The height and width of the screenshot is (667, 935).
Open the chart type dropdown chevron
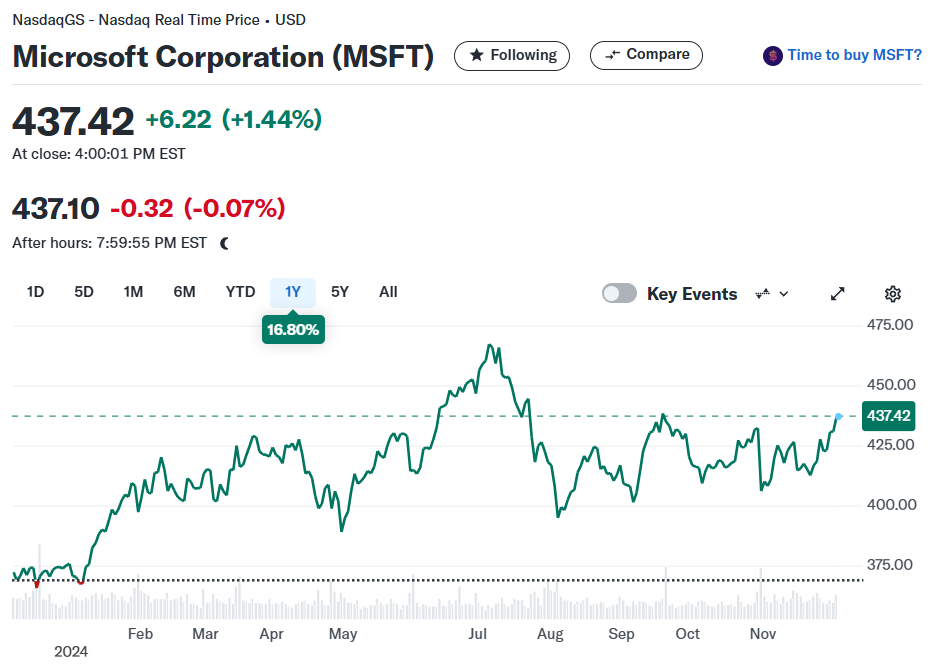coord(784,294)
